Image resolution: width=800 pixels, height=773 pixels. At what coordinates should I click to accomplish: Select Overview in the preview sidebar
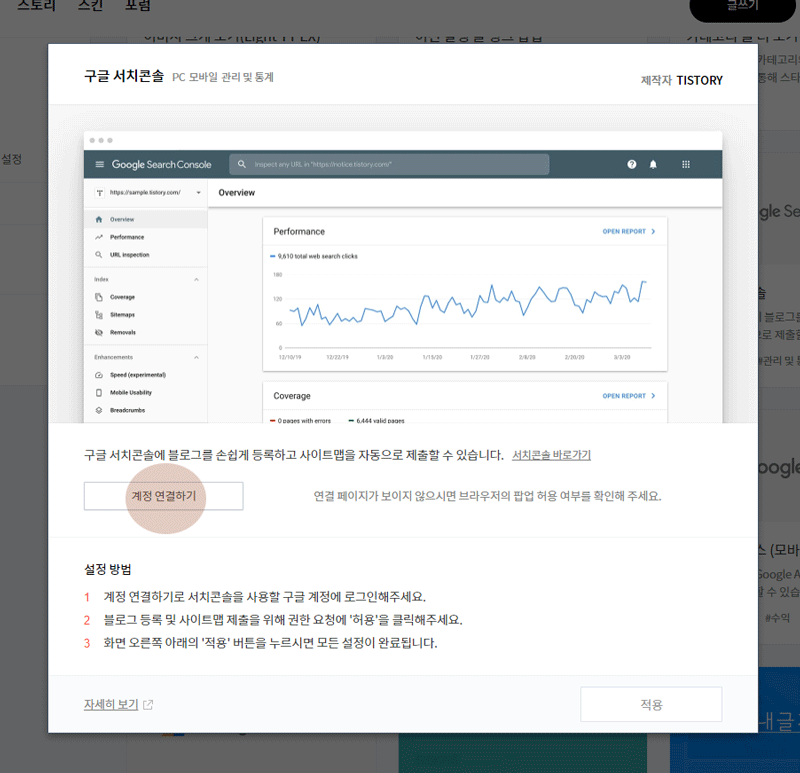145,219
